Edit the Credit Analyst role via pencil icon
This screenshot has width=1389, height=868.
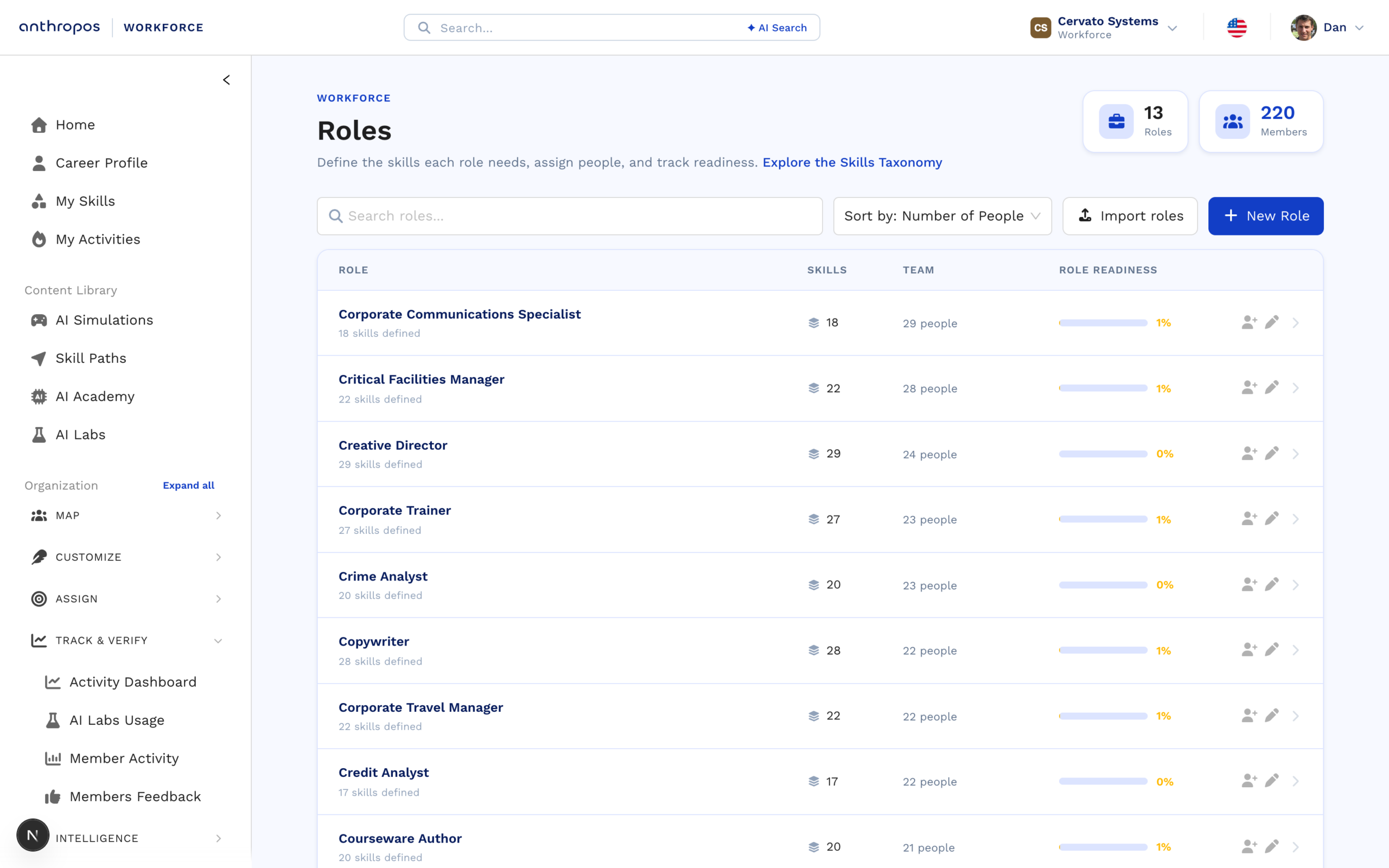pos(1272,781)
